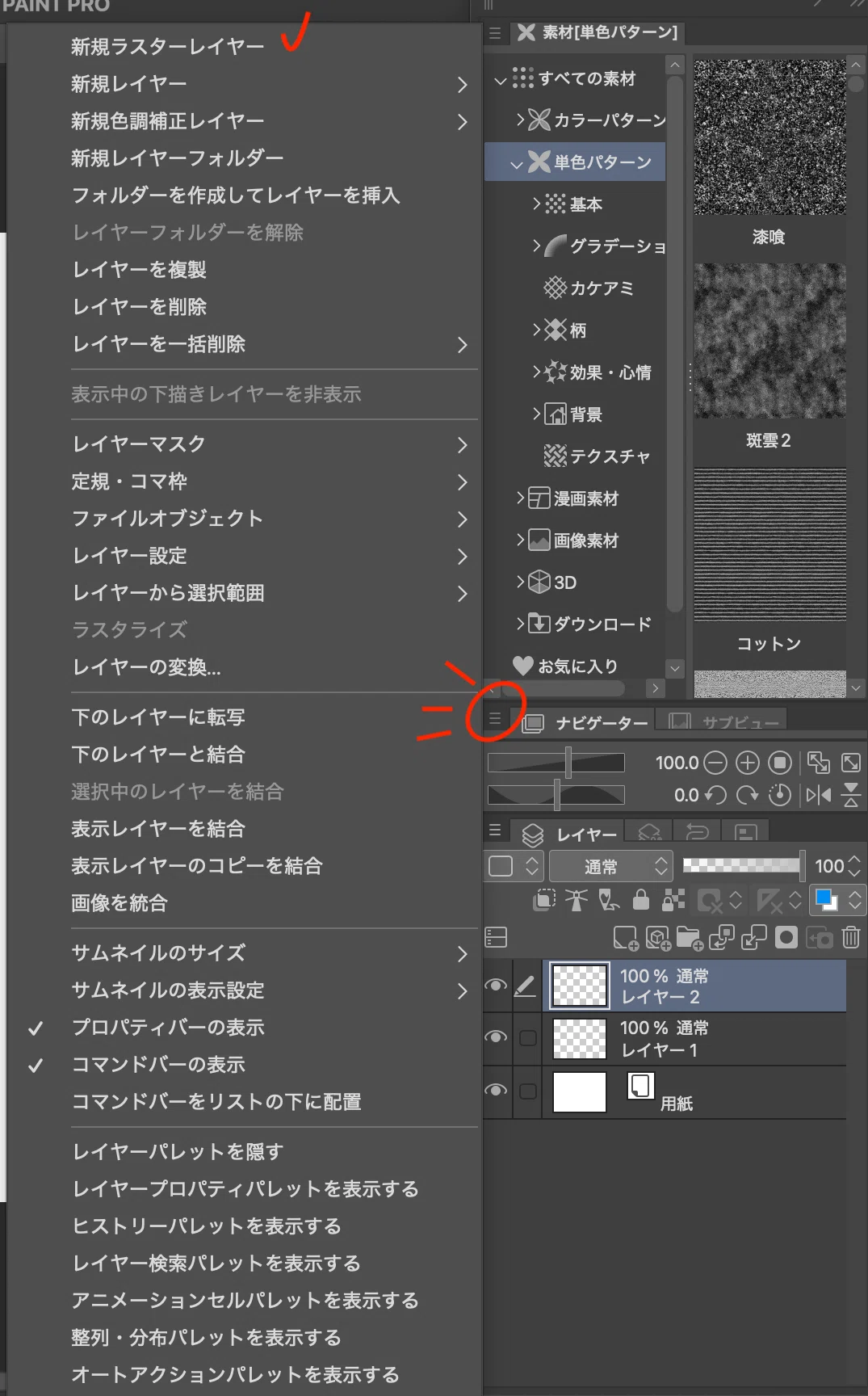Click the two-pane layer view icon
868x1396 pixels.
click(496, 937)
